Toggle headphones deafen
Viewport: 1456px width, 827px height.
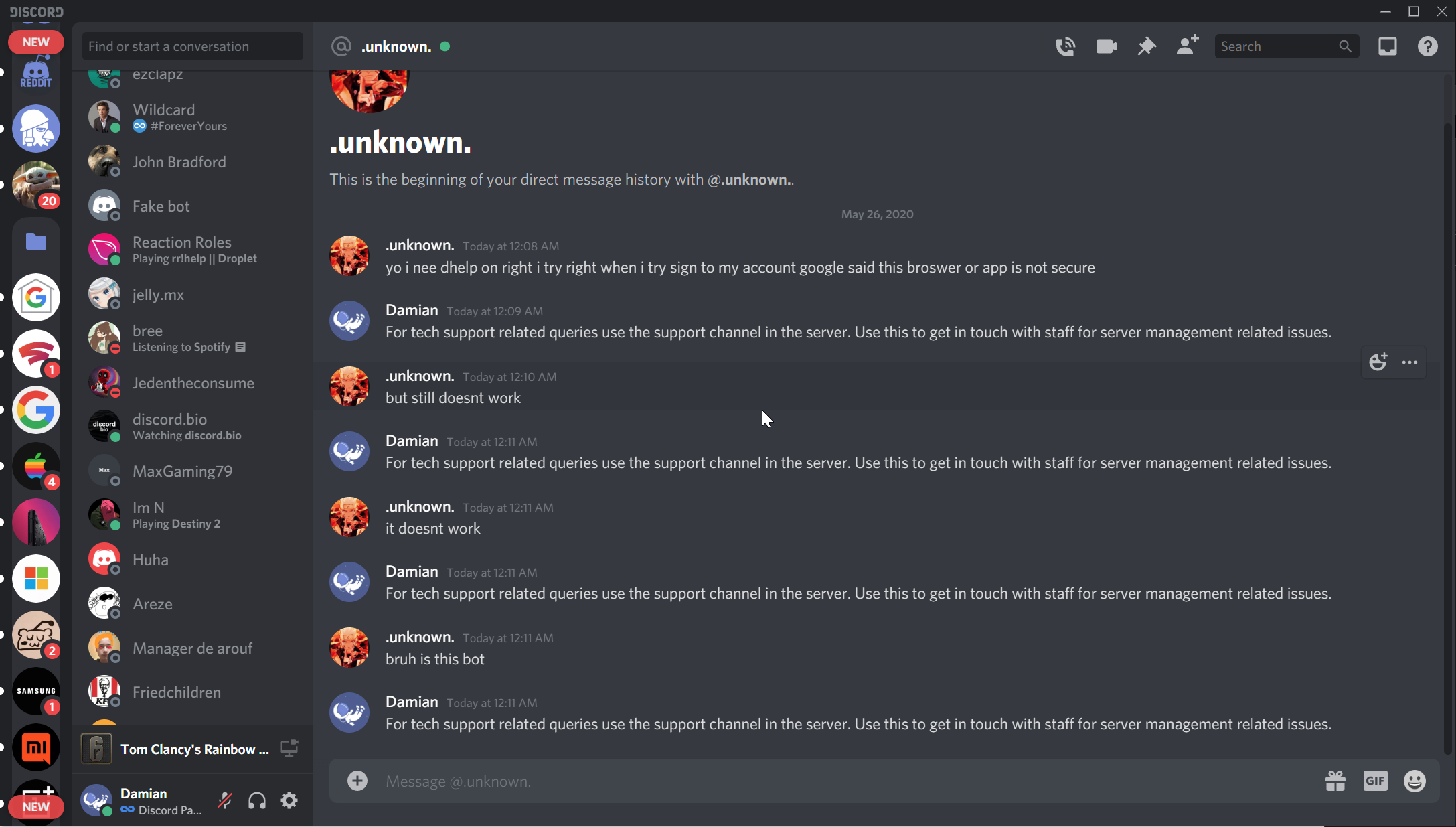point(257,800)
